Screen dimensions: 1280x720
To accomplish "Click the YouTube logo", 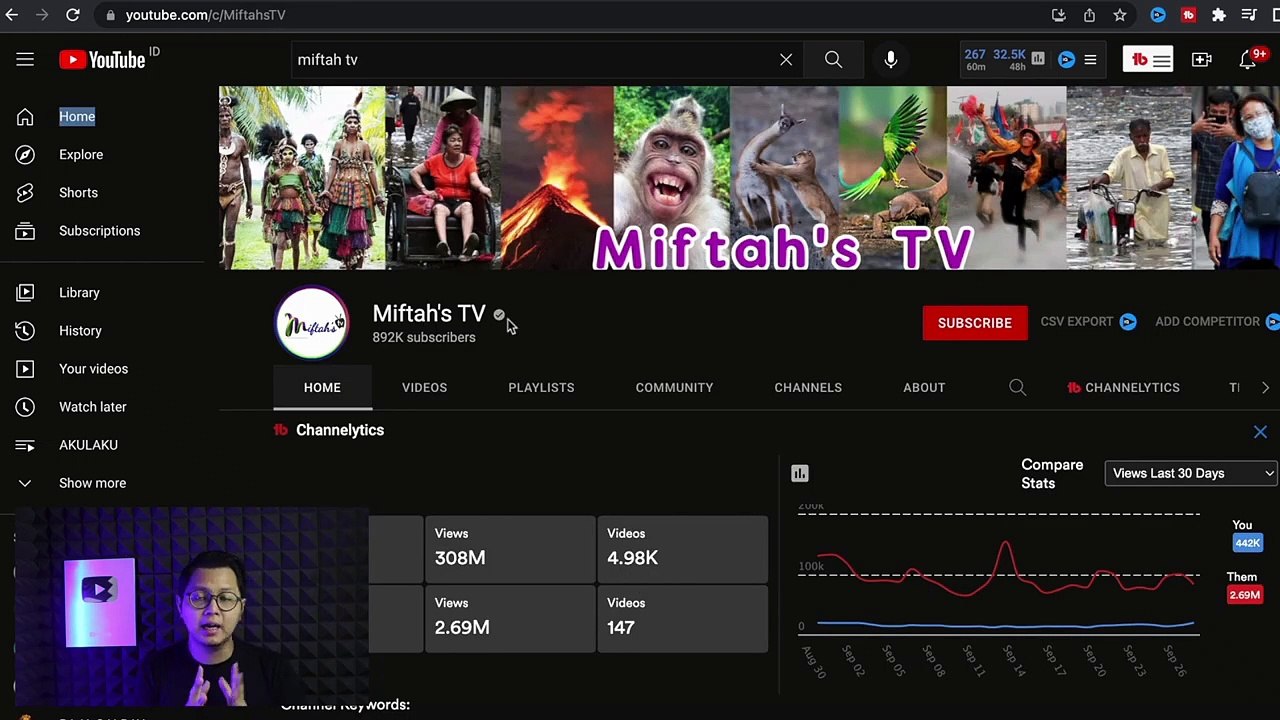I will point(103,60).
